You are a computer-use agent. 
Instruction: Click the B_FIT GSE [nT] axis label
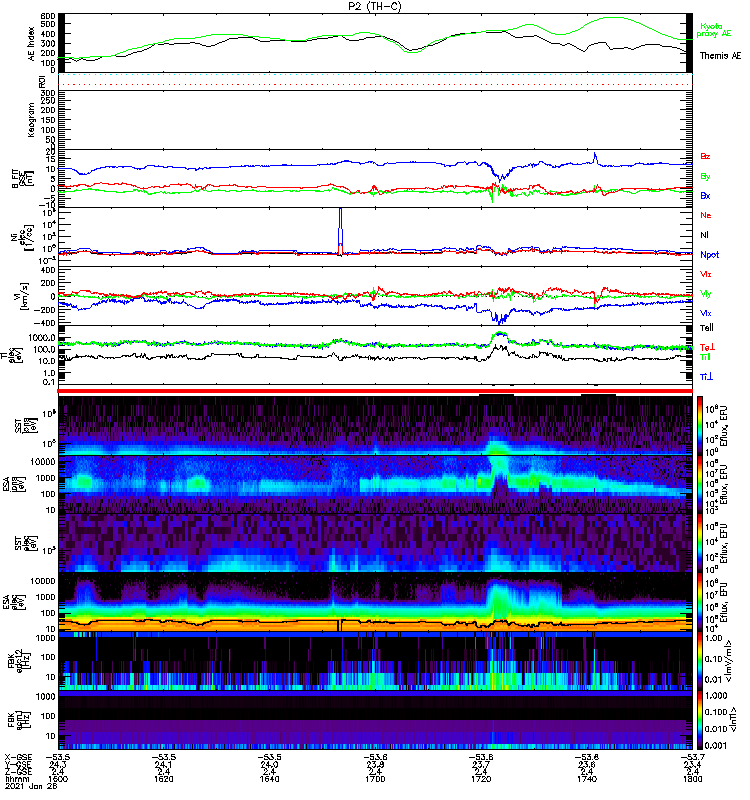point(22,179)
